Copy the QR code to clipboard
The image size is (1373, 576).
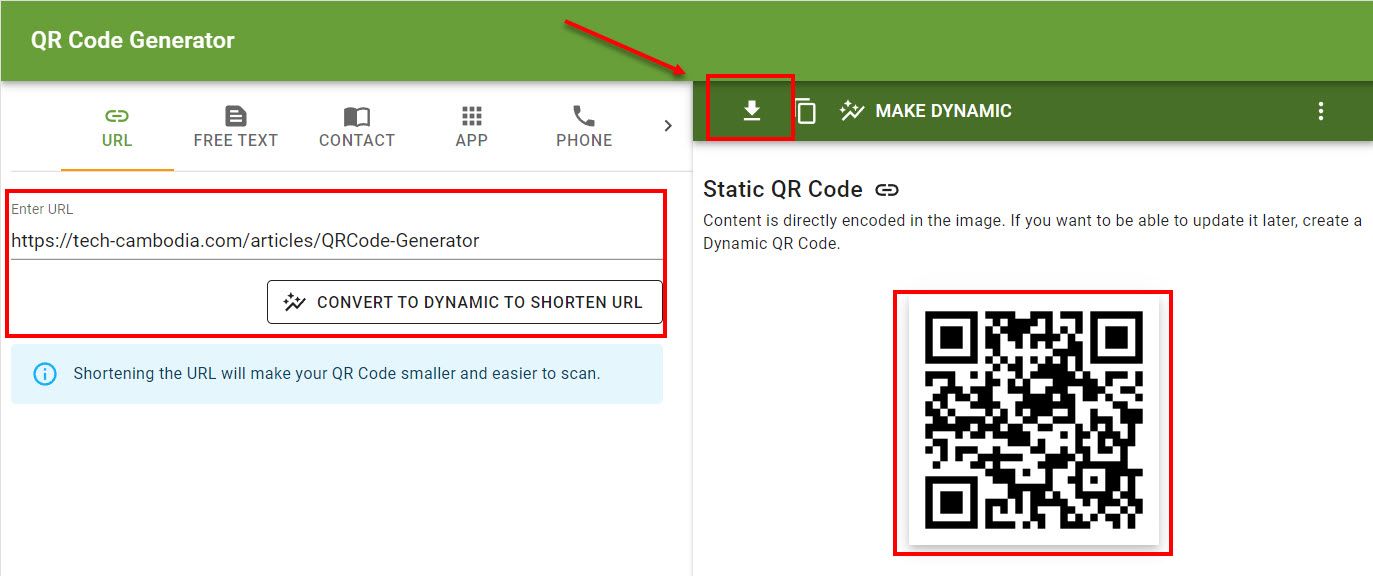coord(805,111)
